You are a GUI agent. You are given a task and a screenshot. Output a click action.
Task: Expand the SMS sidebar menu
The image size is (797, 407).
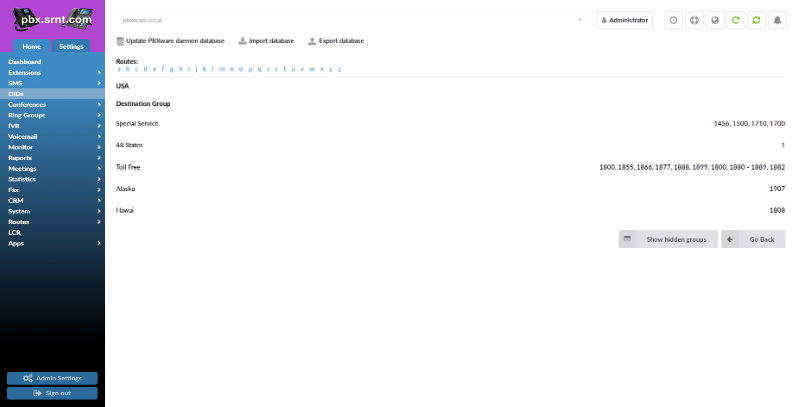tap(52, 83)
